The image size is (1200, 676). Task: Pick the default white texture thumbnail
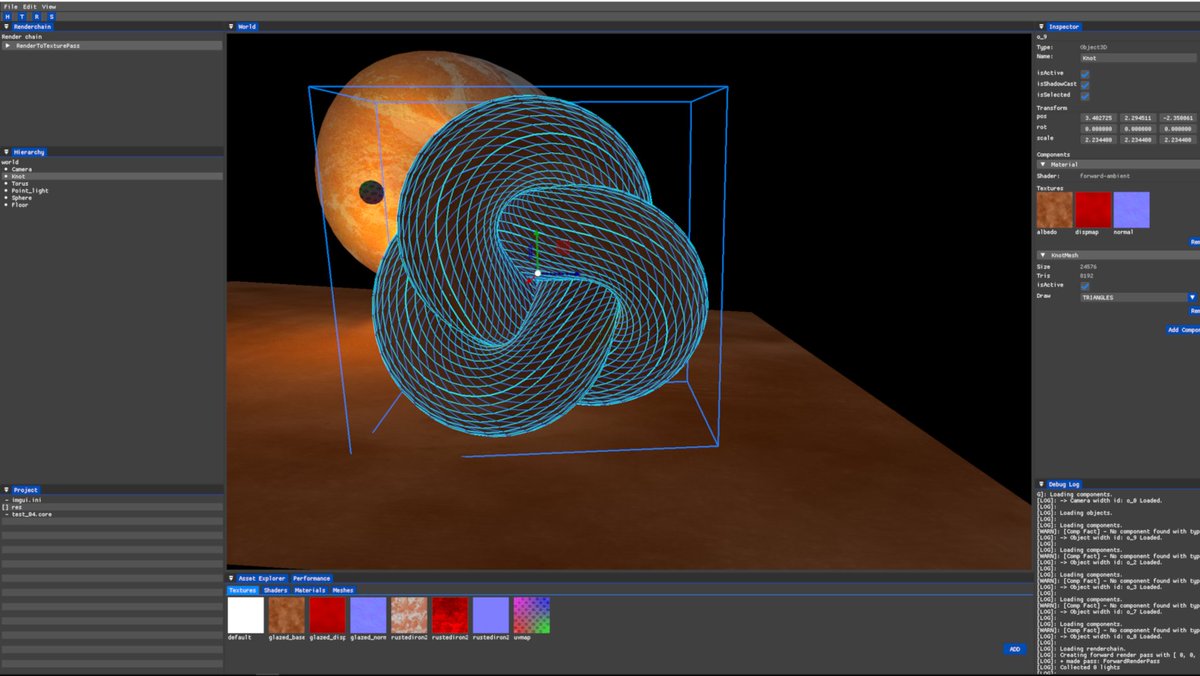[246, 615]
